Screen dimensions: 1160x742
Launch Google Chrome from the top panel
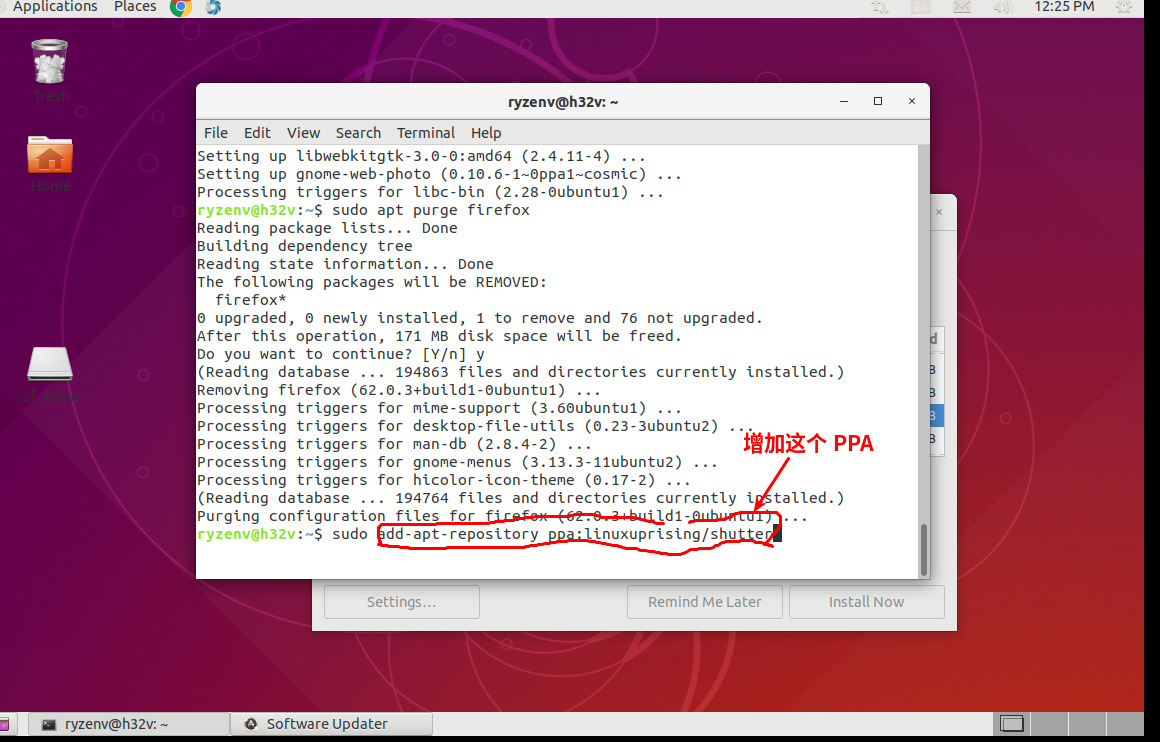(x=181, y=7)
